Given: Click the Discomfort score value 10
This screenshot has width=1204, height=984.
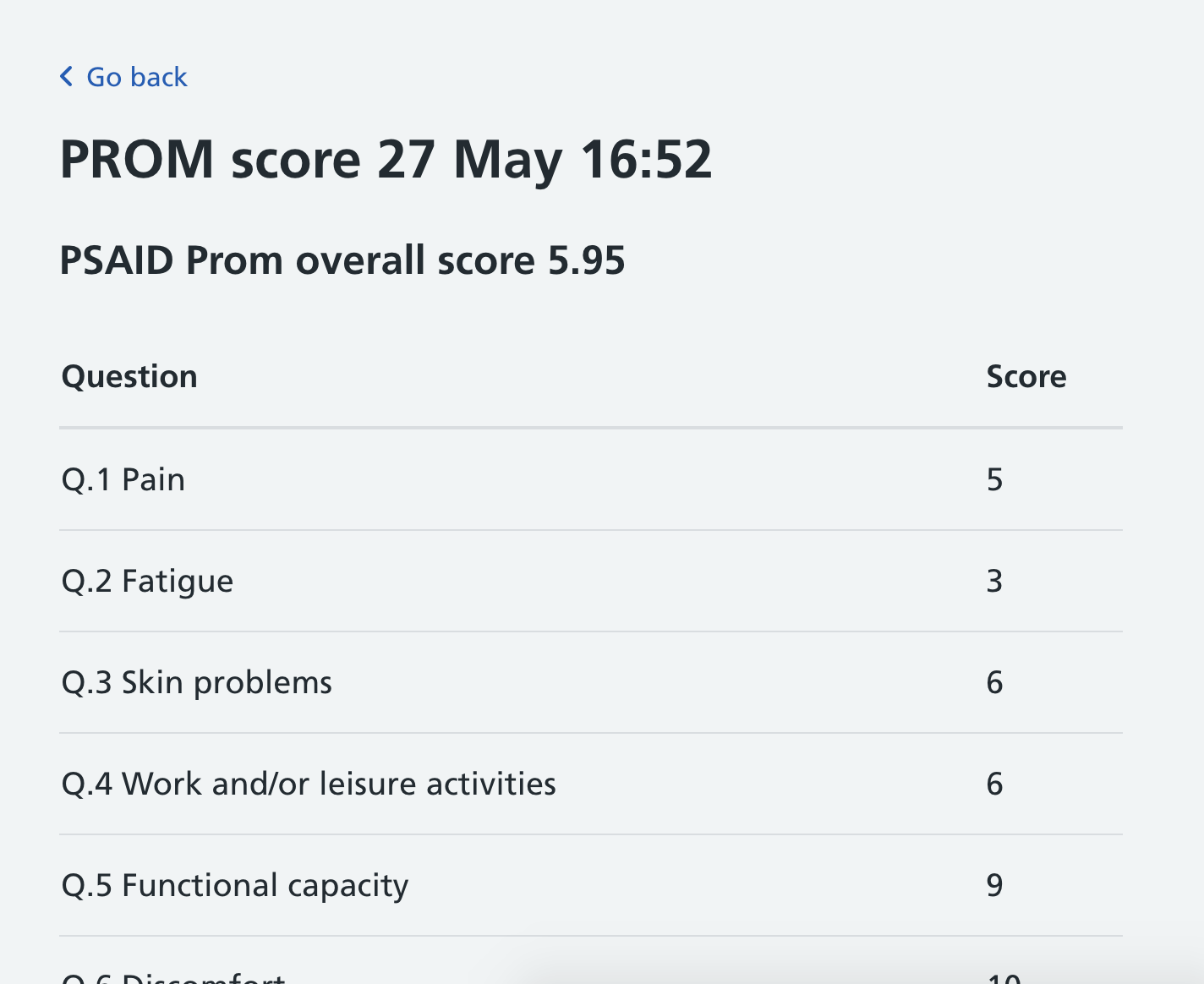Looking at the screenshot, I should tap(1004, 977).
